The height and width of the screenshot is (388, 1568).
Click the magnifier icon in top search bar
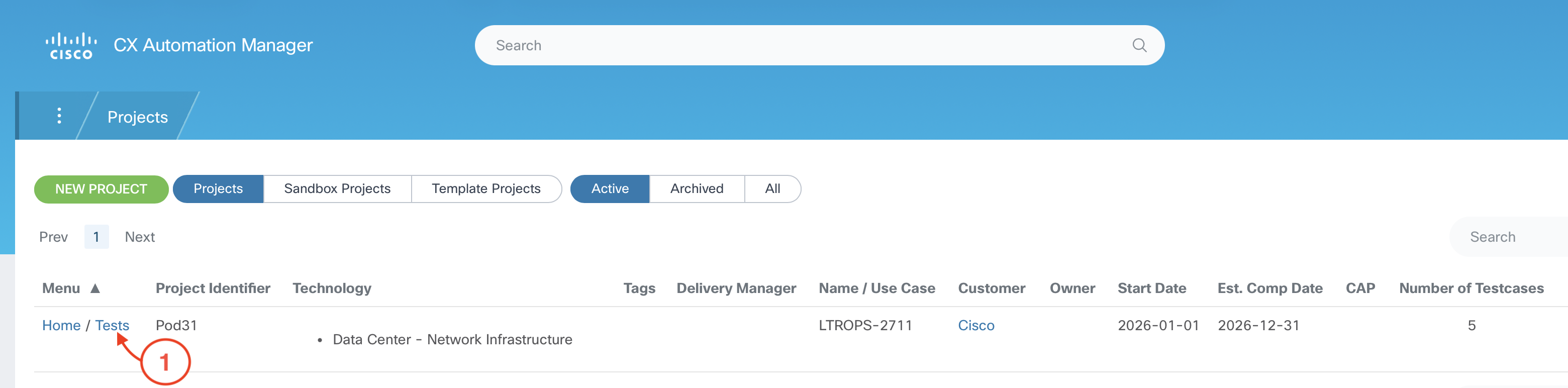1139,46
